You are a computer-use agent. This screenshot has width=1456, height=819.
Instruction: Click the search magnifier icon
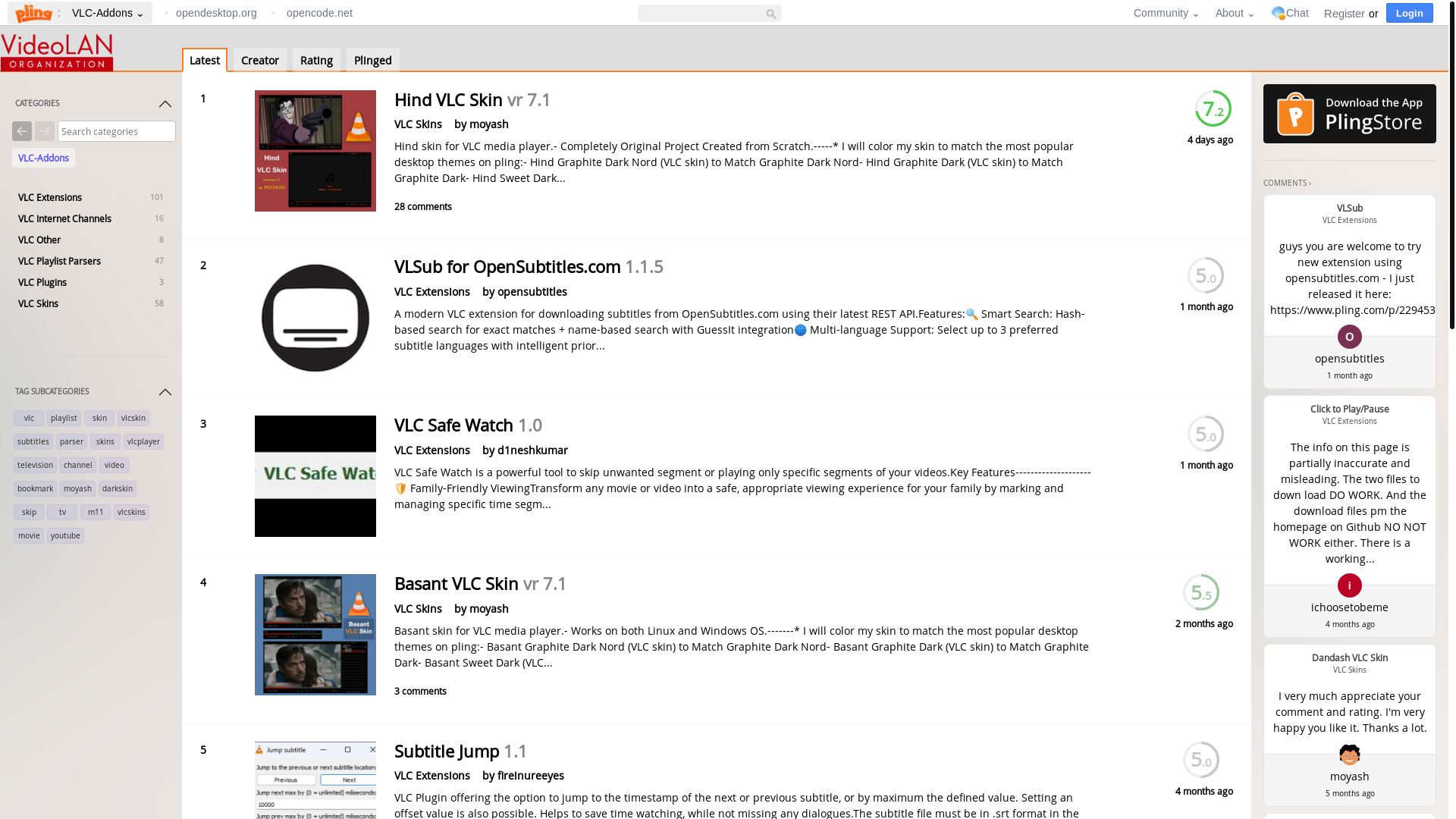(x=771, y=14)
